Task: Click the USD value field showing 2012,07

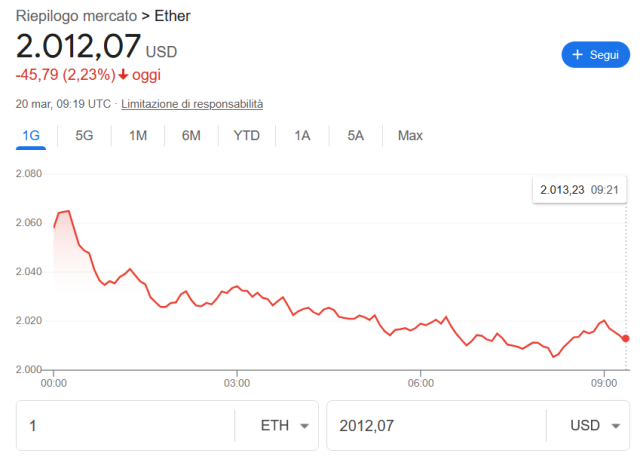Action: [x=436, y=426]
